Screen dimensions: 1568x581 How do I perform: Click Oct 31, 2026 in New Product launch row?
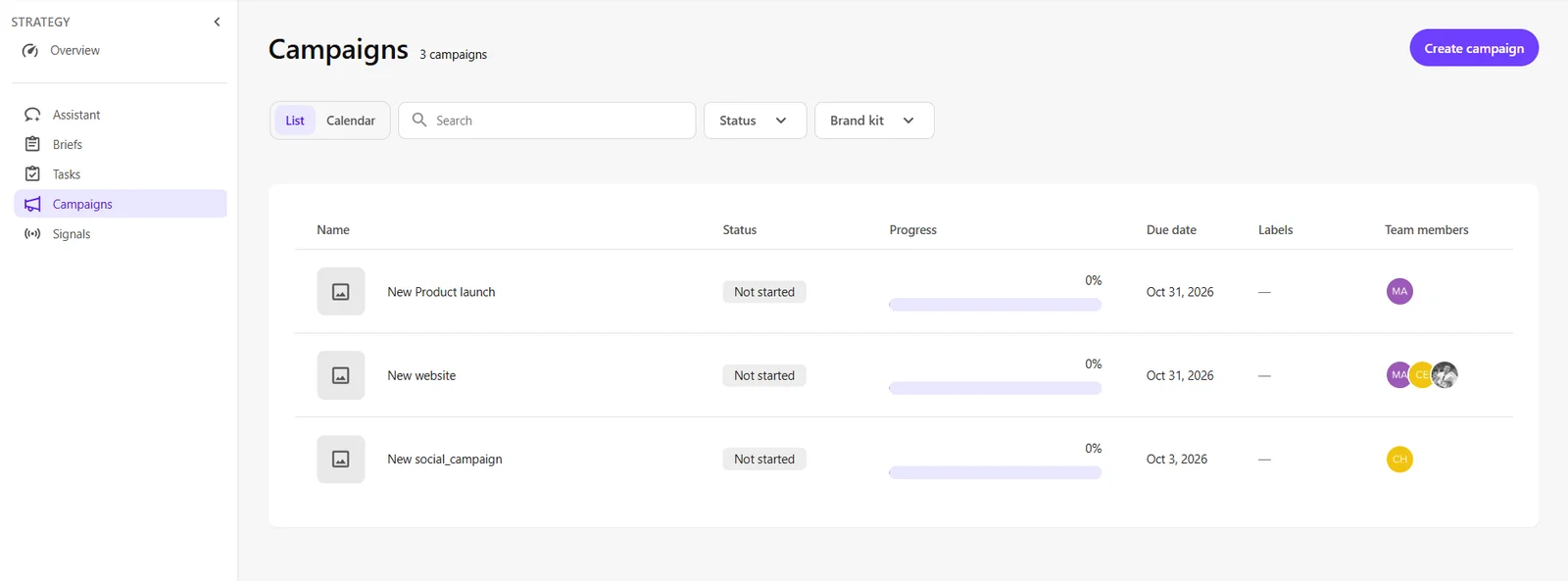pos(1180,292)
